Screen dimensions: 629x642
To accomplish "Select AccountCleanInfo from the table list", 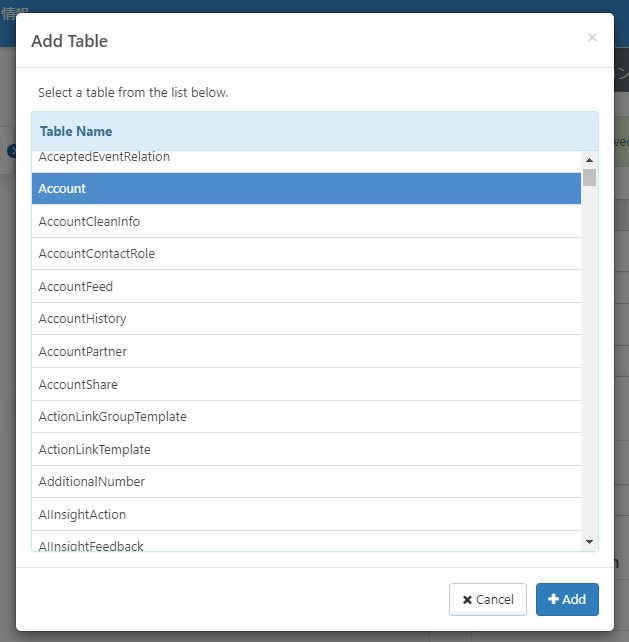I will (306, 221).
